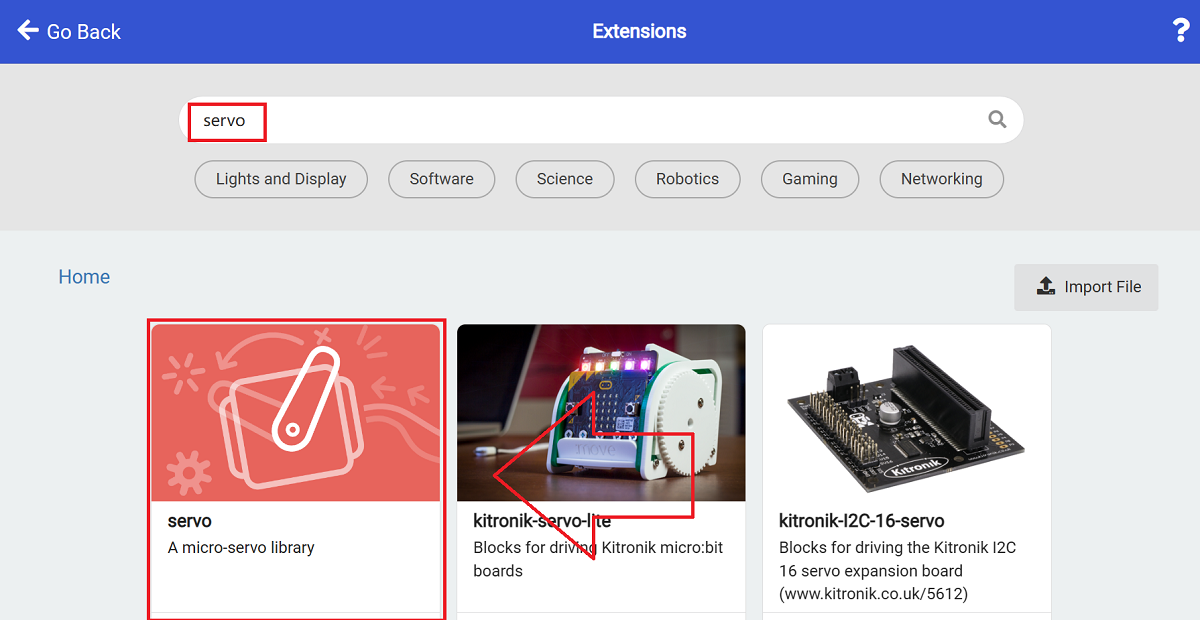The image size is (1200, 620).
Task: Filter by Networking category
Action: click(x=942, y=179)
